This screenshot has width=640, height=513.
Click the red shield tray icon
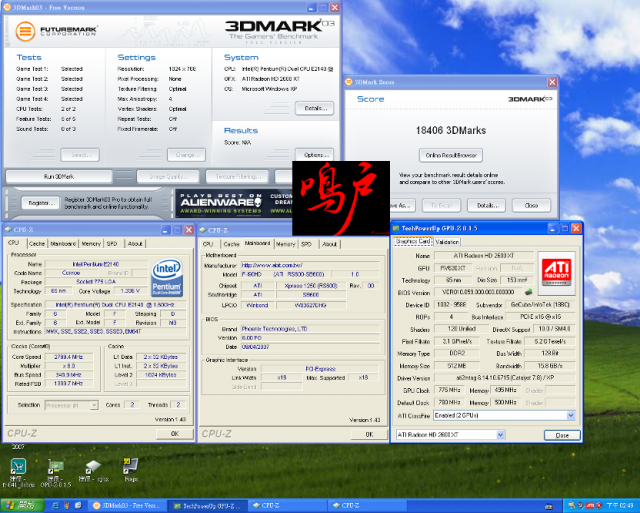599,506
